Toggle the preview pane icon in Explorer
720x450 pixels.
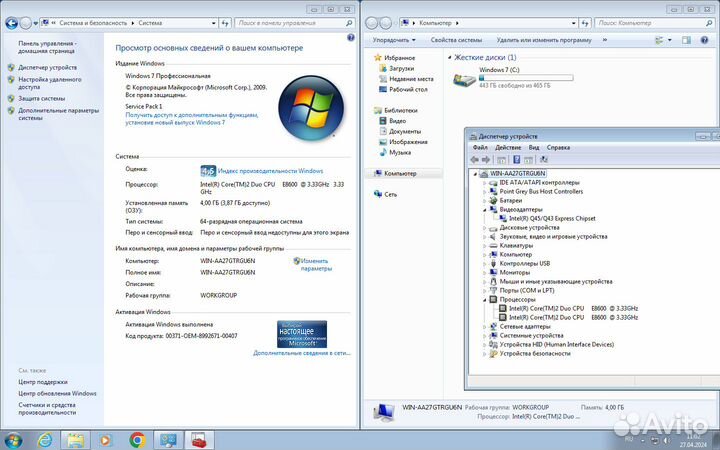686,40
